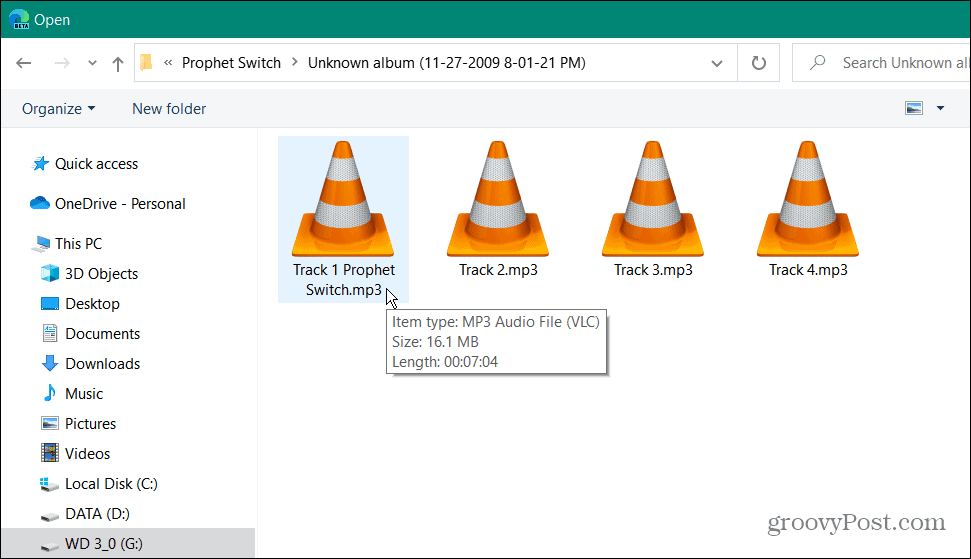Click the path overflow chevrons in address bar
This screenshot has width=971, height=559.
pos(168,63)
